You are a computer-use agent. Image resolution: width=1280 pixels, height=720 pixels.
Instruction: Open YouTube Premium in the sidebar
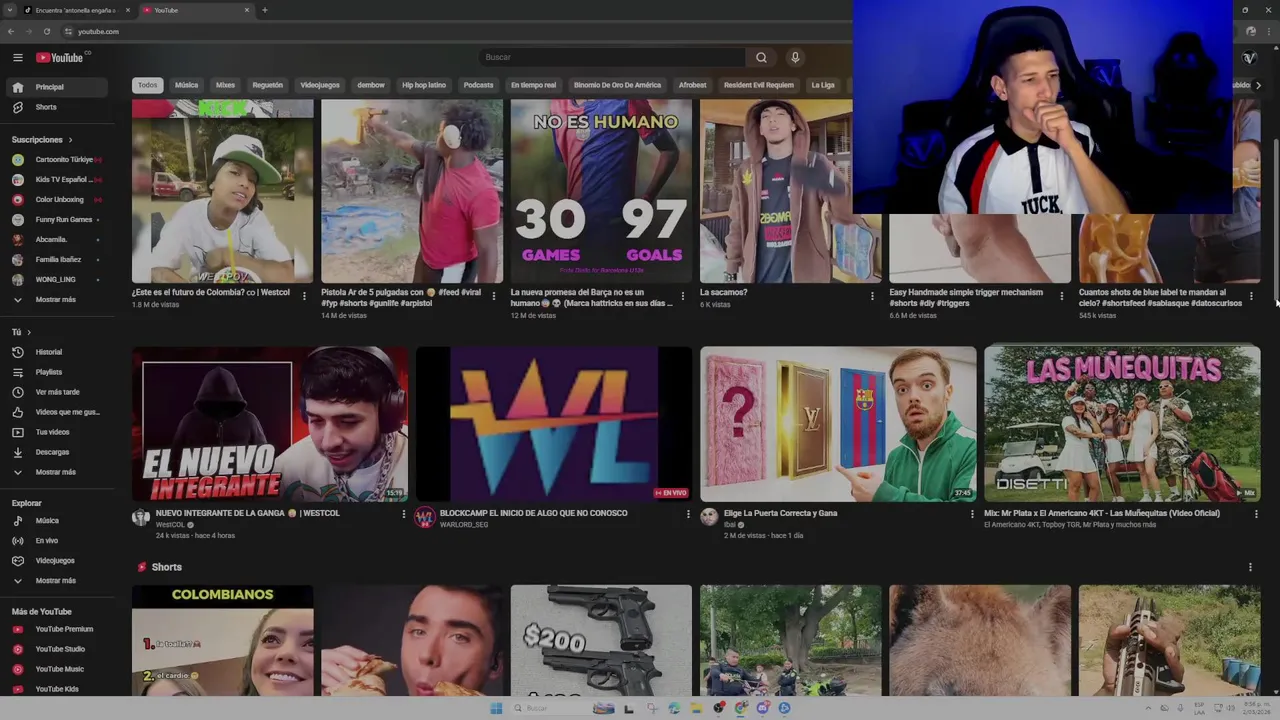(57, 629)
